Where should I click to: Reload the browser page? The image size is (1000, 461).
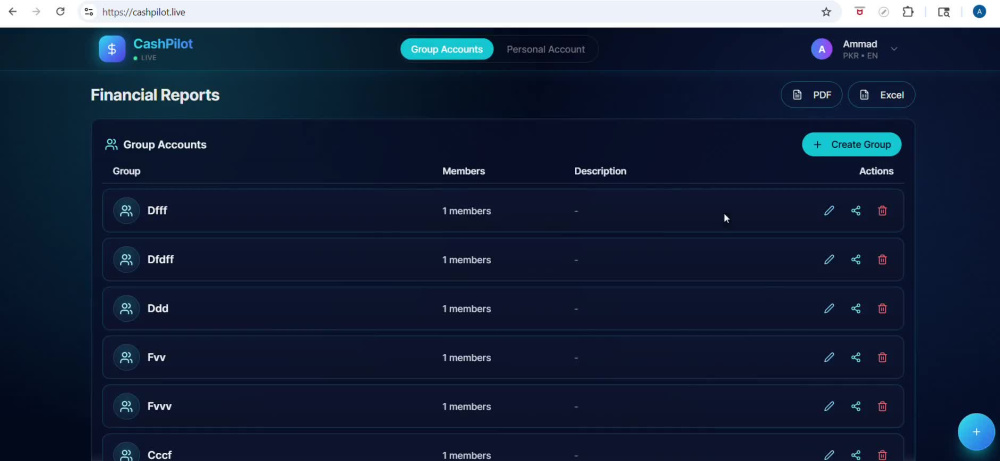coord(60,11)
